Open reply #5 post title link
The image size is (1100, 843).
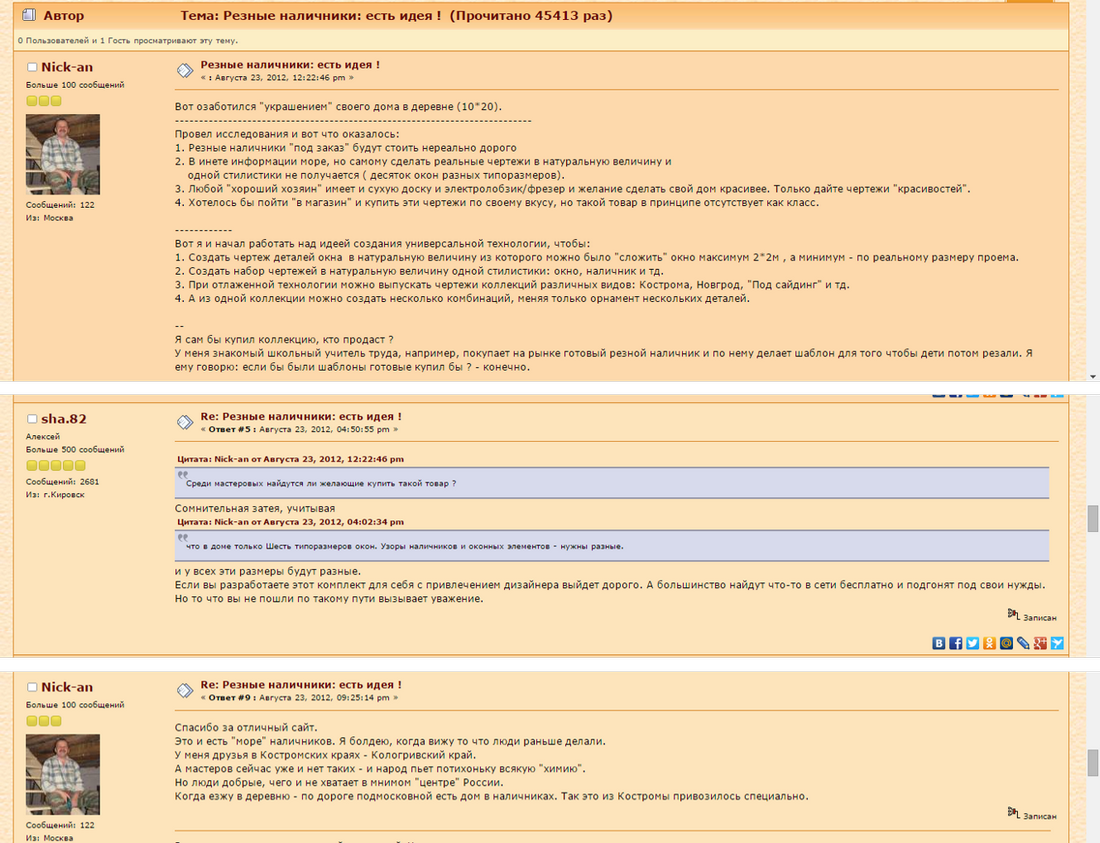[x=301, y=416]
